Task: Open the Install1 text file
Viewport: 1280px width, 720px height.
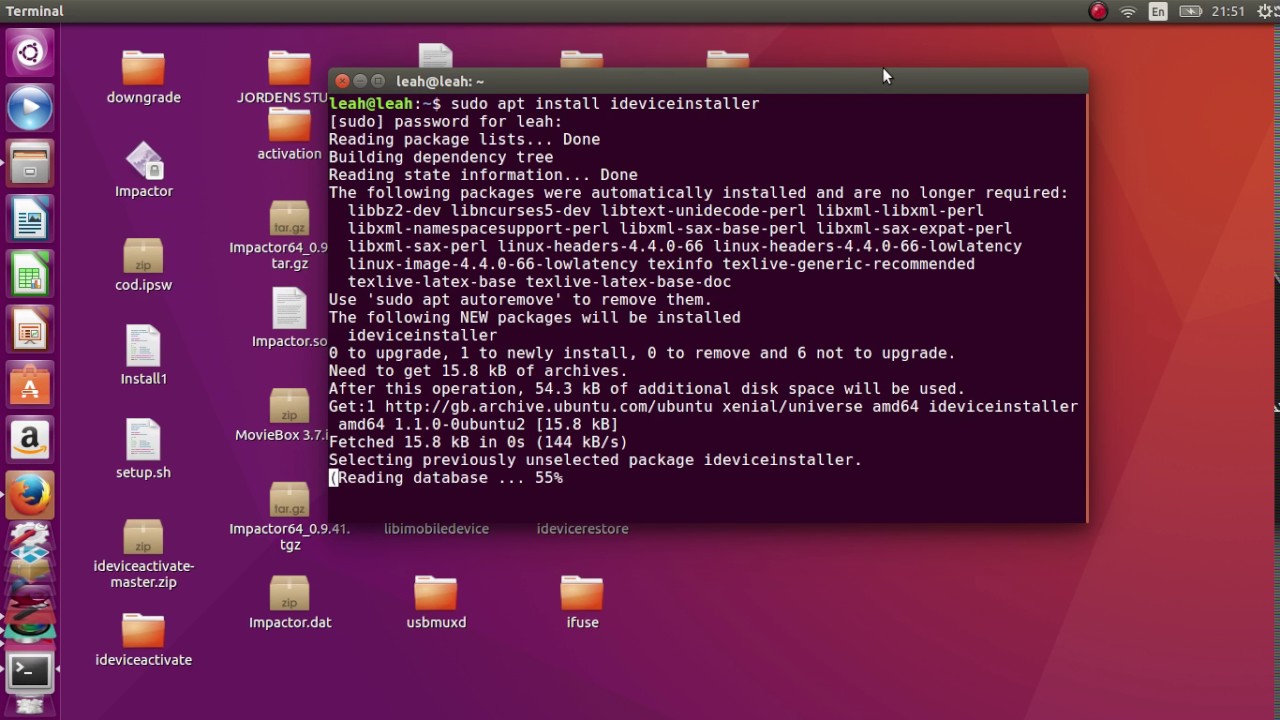Action: click(x=143, y=355)
